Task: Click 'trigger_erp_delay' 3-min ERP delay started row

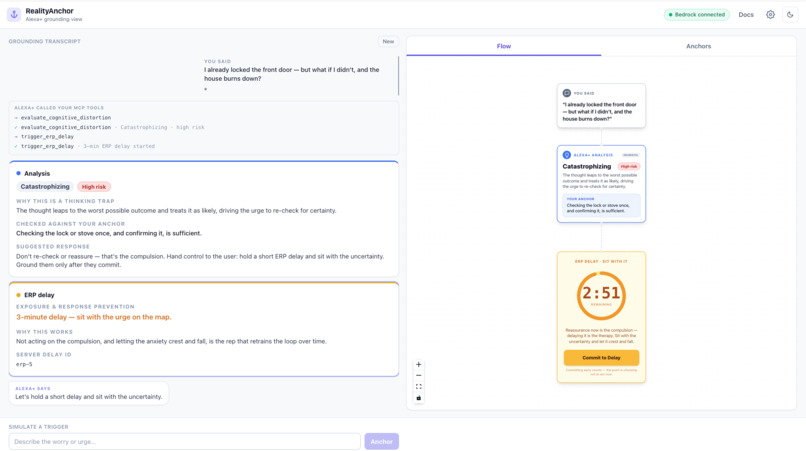Action: (85, 146)
